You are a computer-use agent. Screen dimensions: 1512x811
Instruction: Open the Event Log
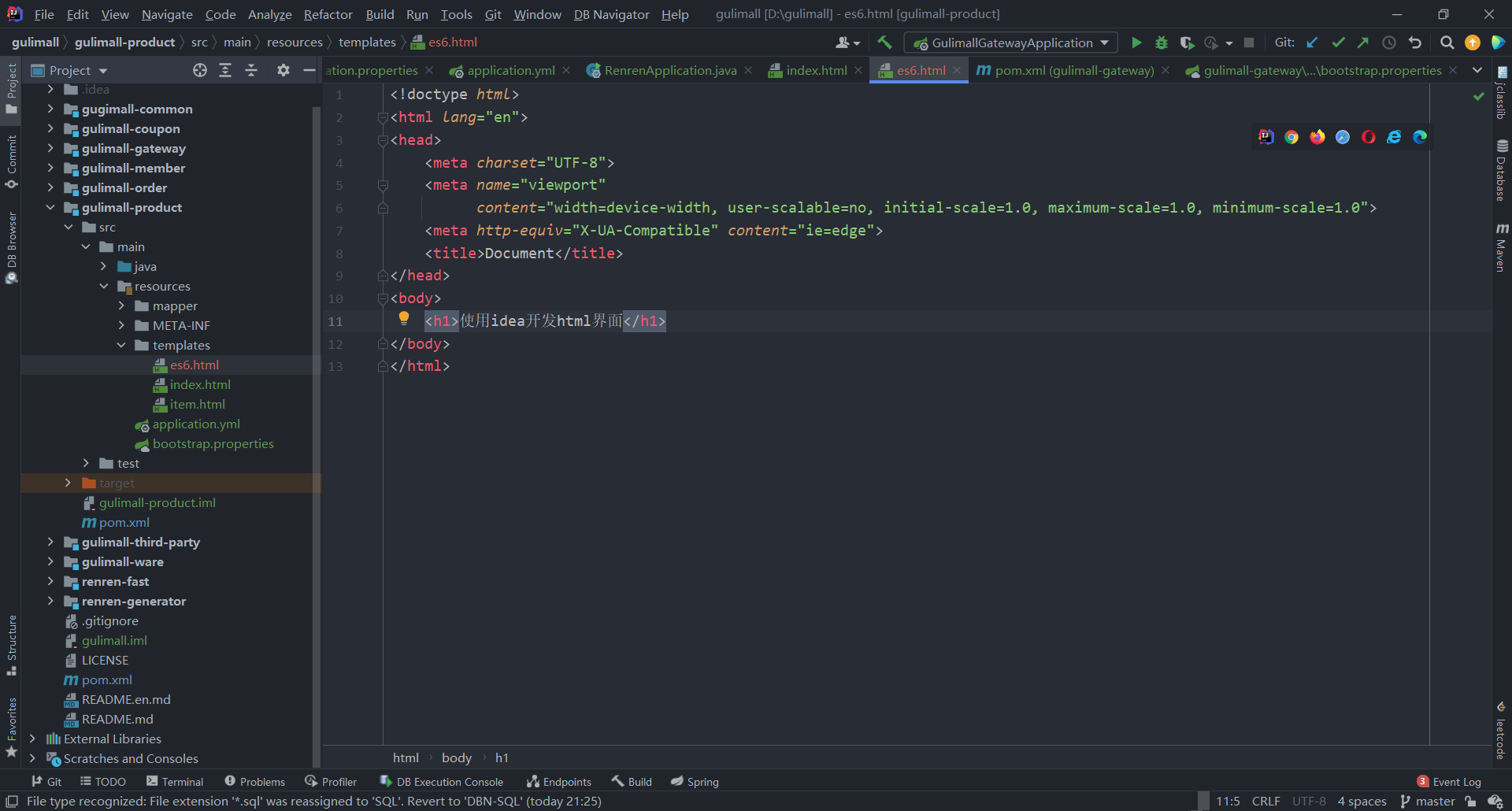tap(1449, 782)
